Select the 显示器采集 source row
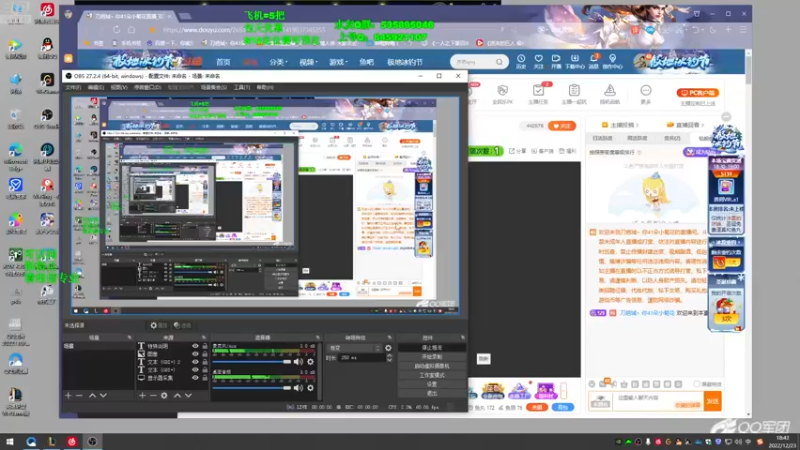This screenshot has height=450, width=800. click(x=171, y=378)
